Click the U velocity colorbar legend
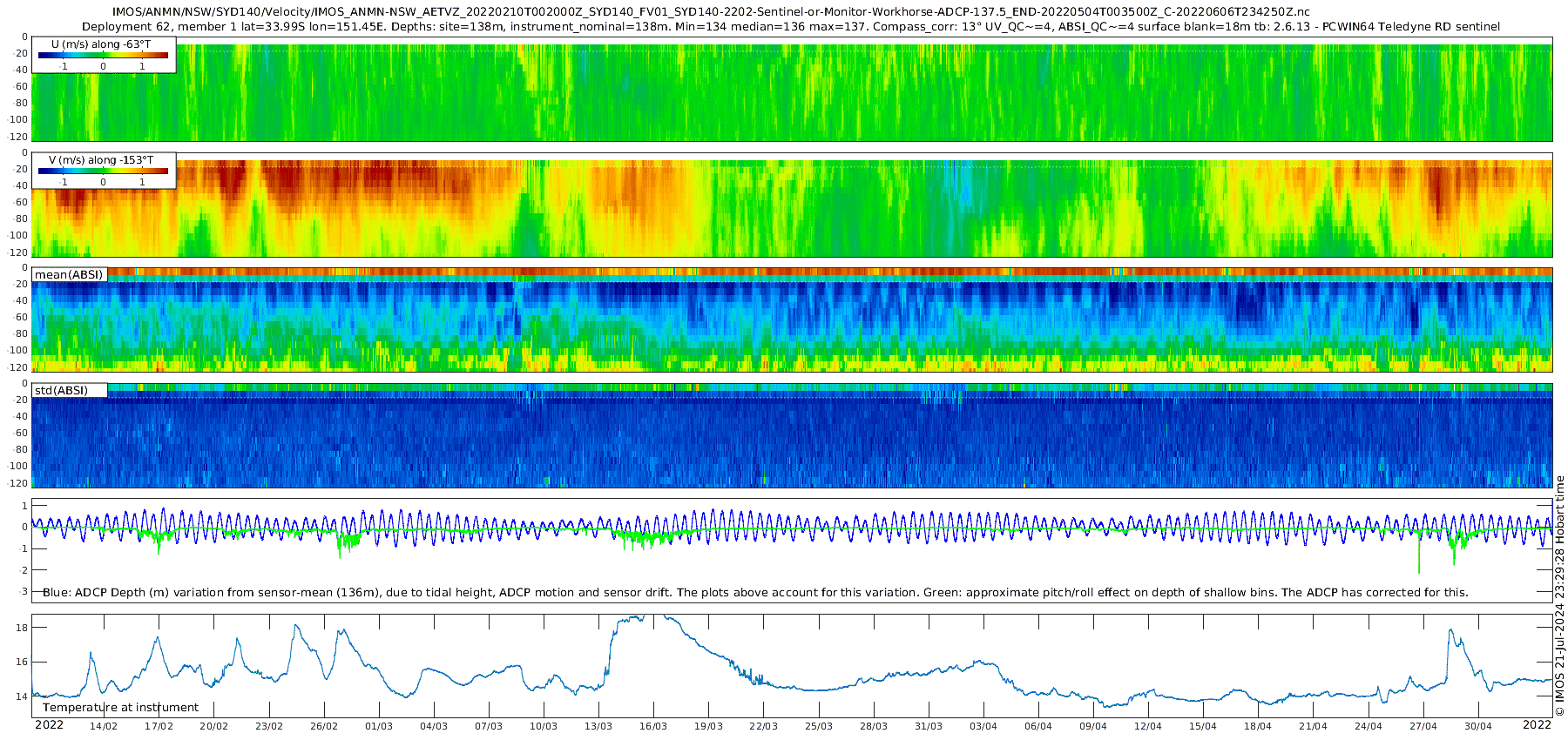Viewport: 1568px width, 740px height. click(104, 54)
